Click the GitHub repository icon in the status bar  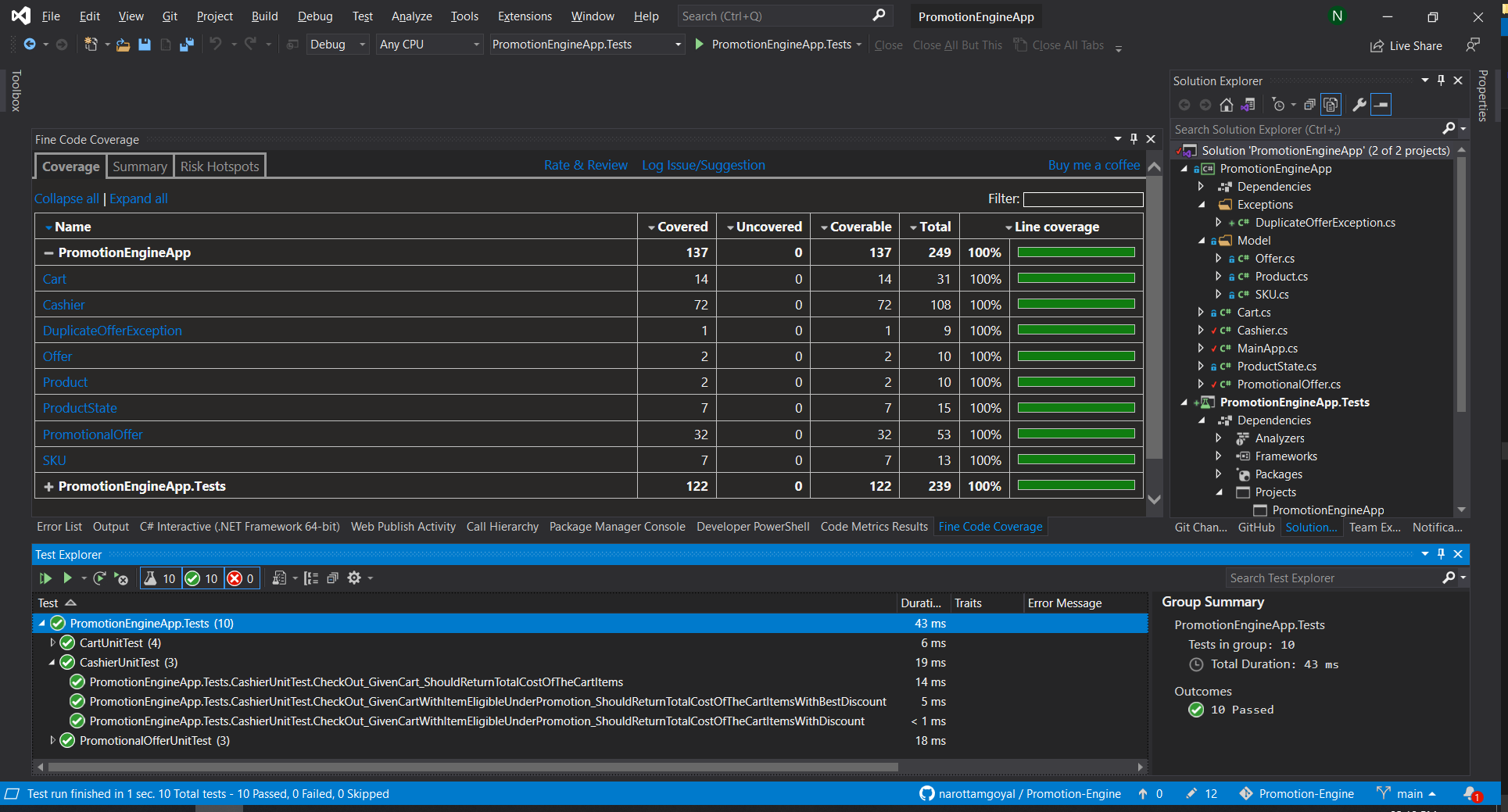click(x=927, y=793)
